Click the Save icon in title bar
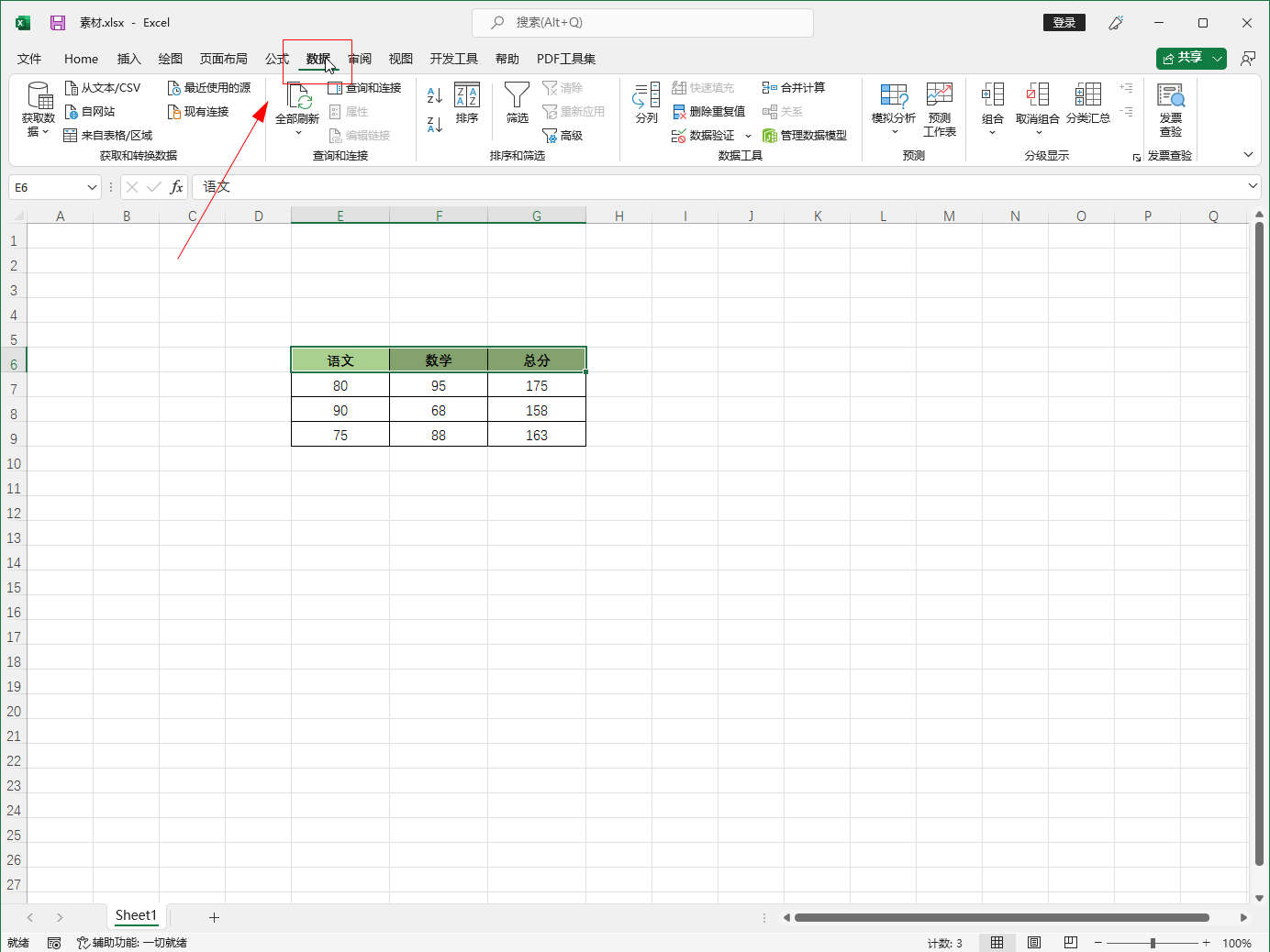 coord(58,23)
